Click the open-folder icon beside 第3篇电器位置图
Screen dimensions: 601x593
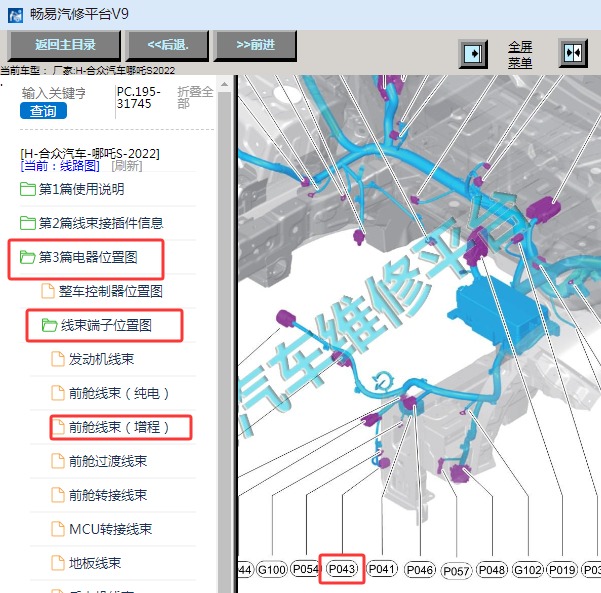click(28, 257)
